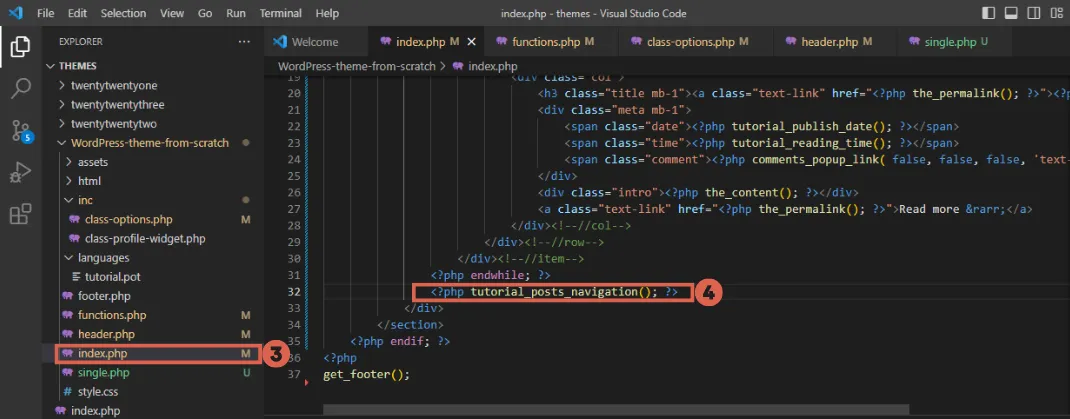Click the horizontal scrollbar under the editor

616,409
